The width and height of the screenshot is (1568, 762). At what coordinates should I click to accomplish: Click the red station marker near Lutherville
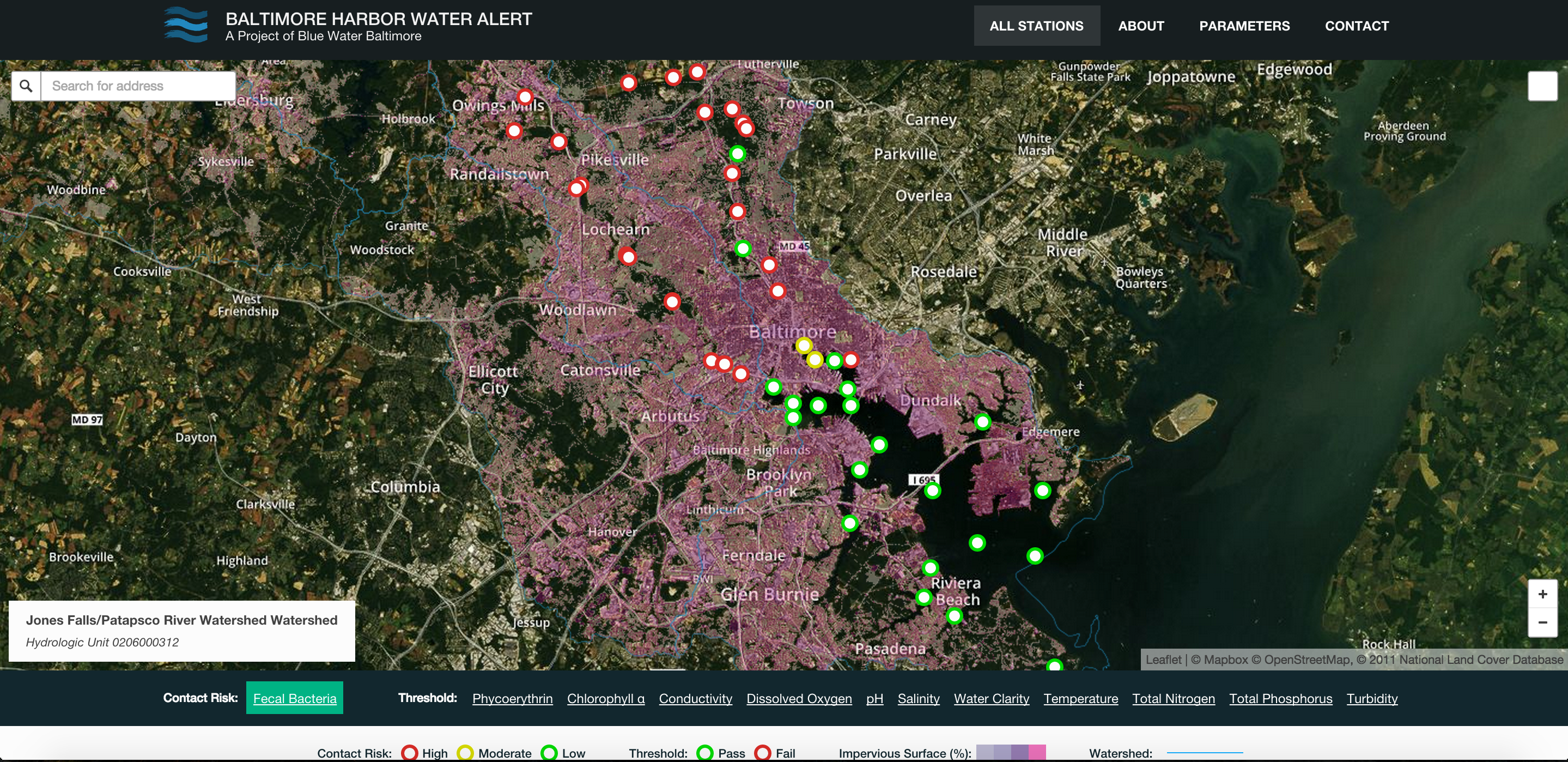point(697,72)
